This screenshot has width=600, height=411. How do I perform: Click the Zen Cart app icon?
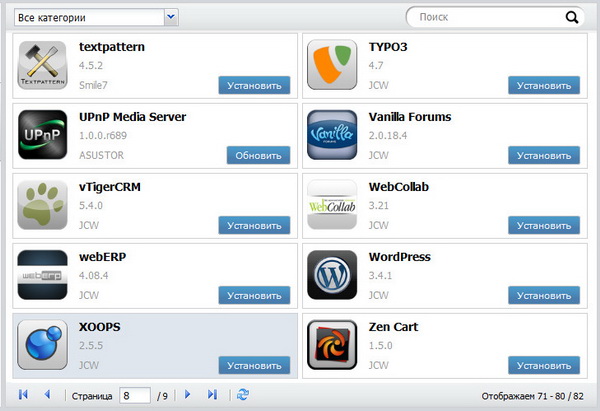pyautogui.click(x=332, y=345)
